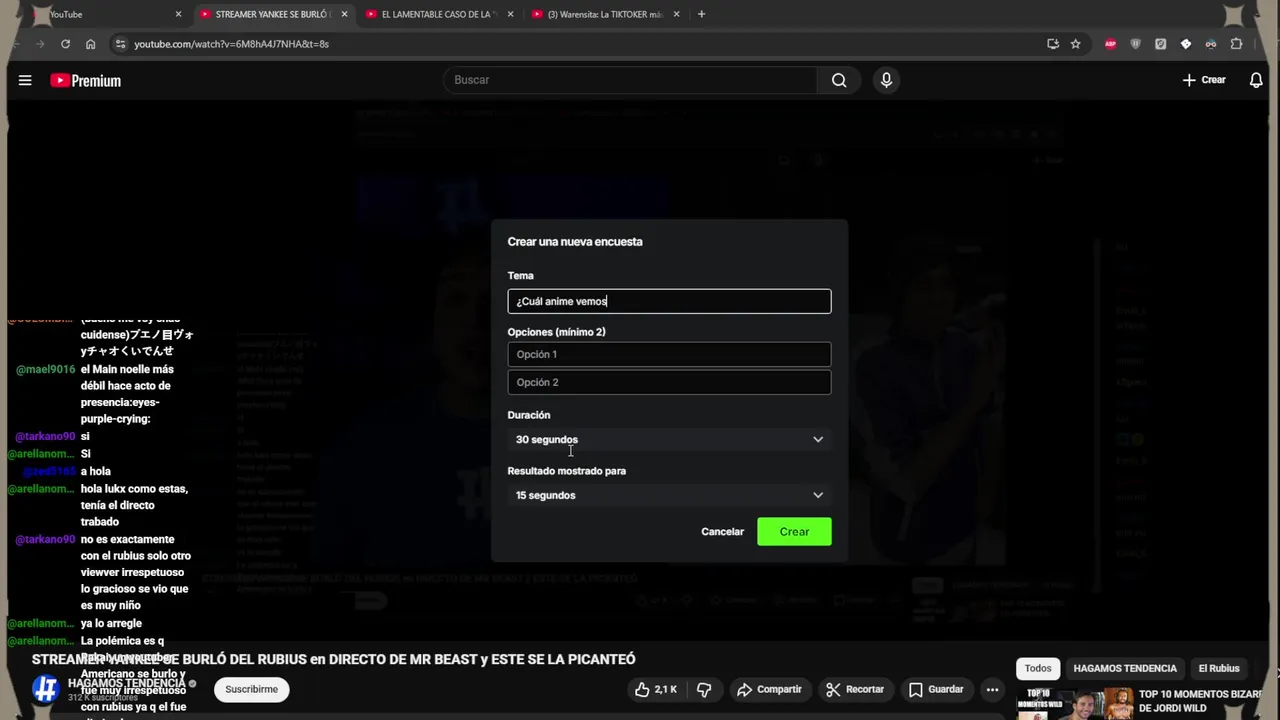Click the search magnifier button
The height and width of the screenshot is (720, 1280).
click(839, 80)
